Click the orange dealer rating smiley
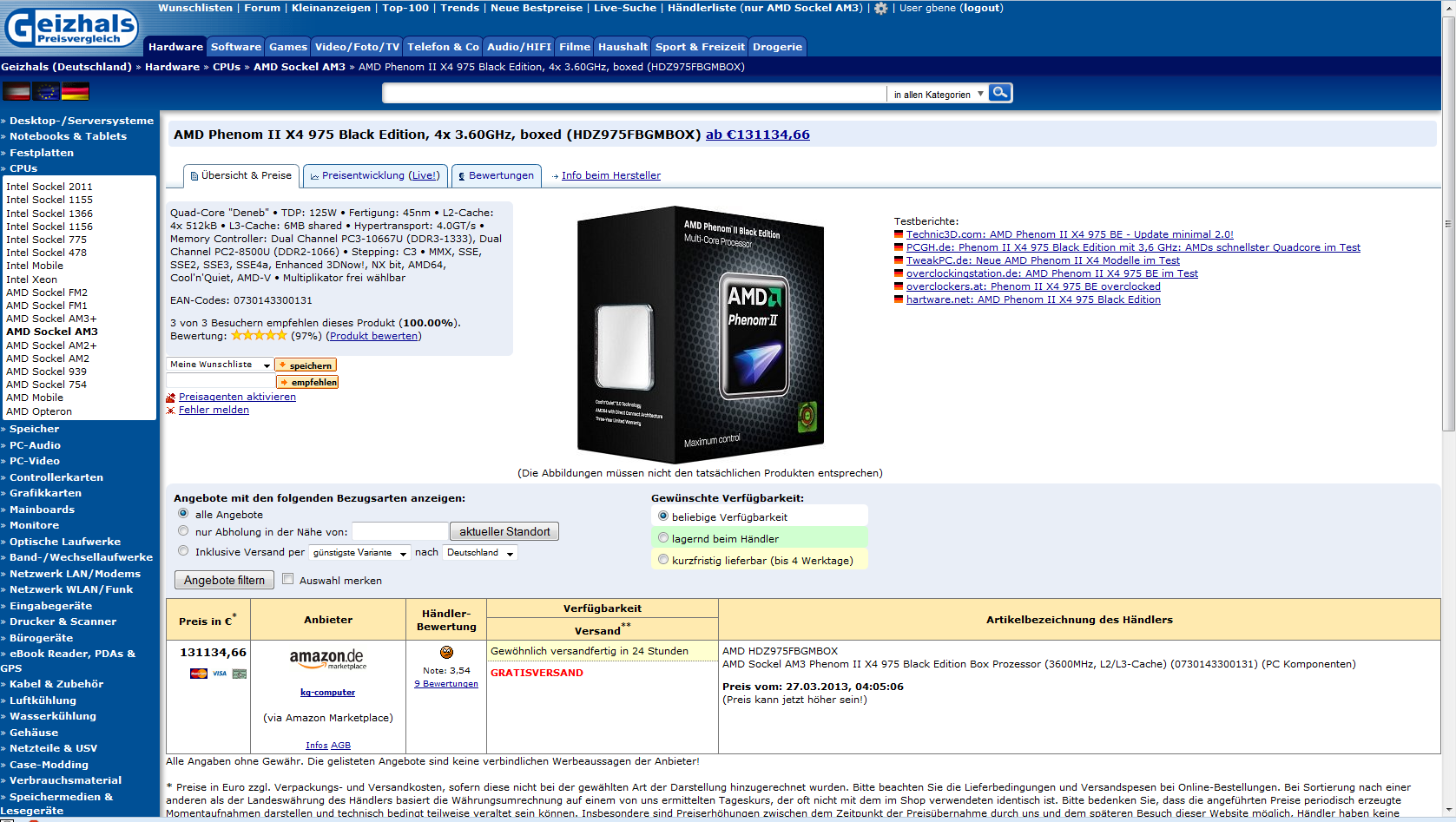Image resolution: width=1456 pixels, height=822 pixels. point(446,652)
